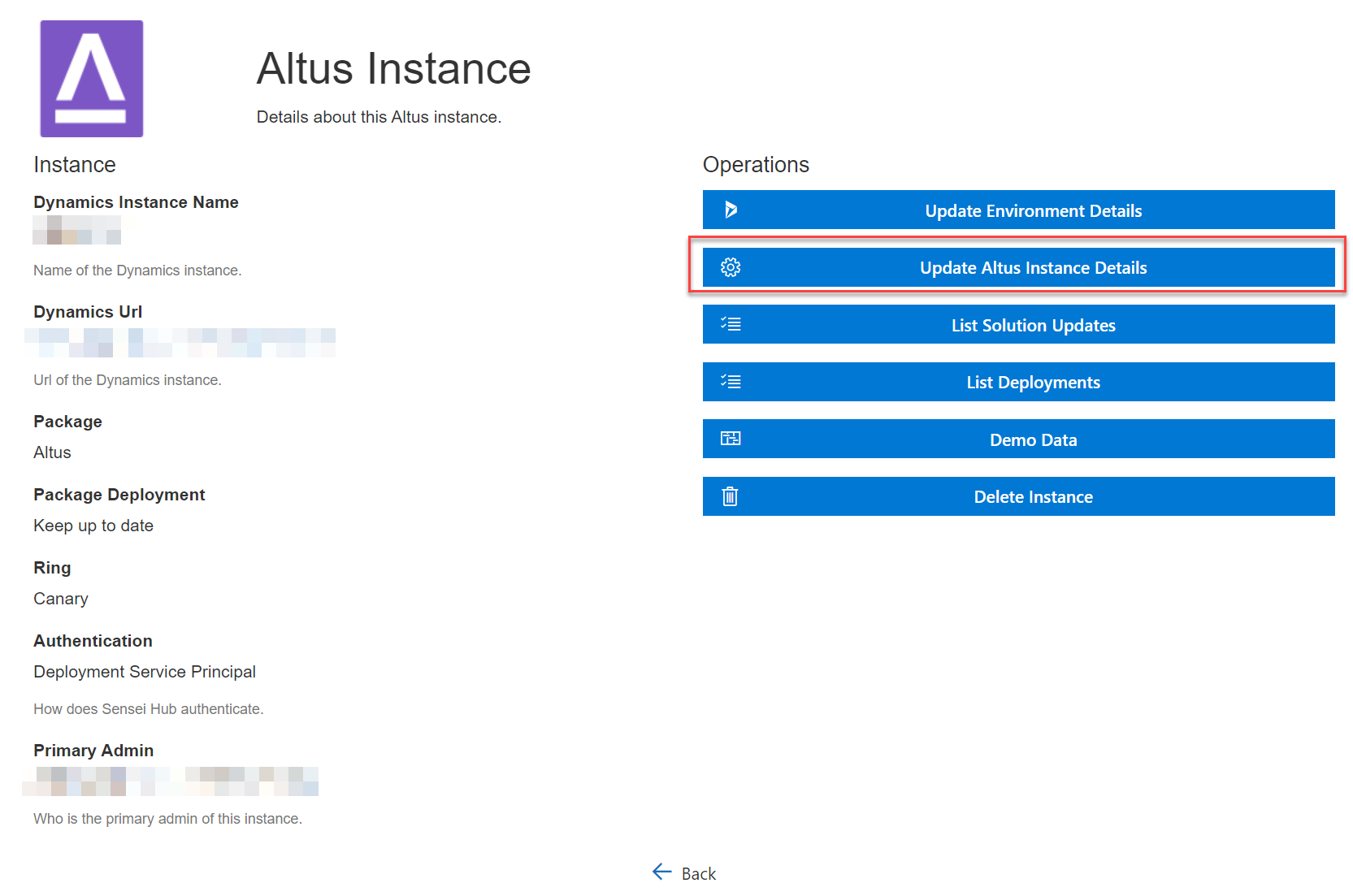The image size is (1353, 896).
Task: Click the 'Details about this Altus instance.' subtitle
Action: [379, 117]
